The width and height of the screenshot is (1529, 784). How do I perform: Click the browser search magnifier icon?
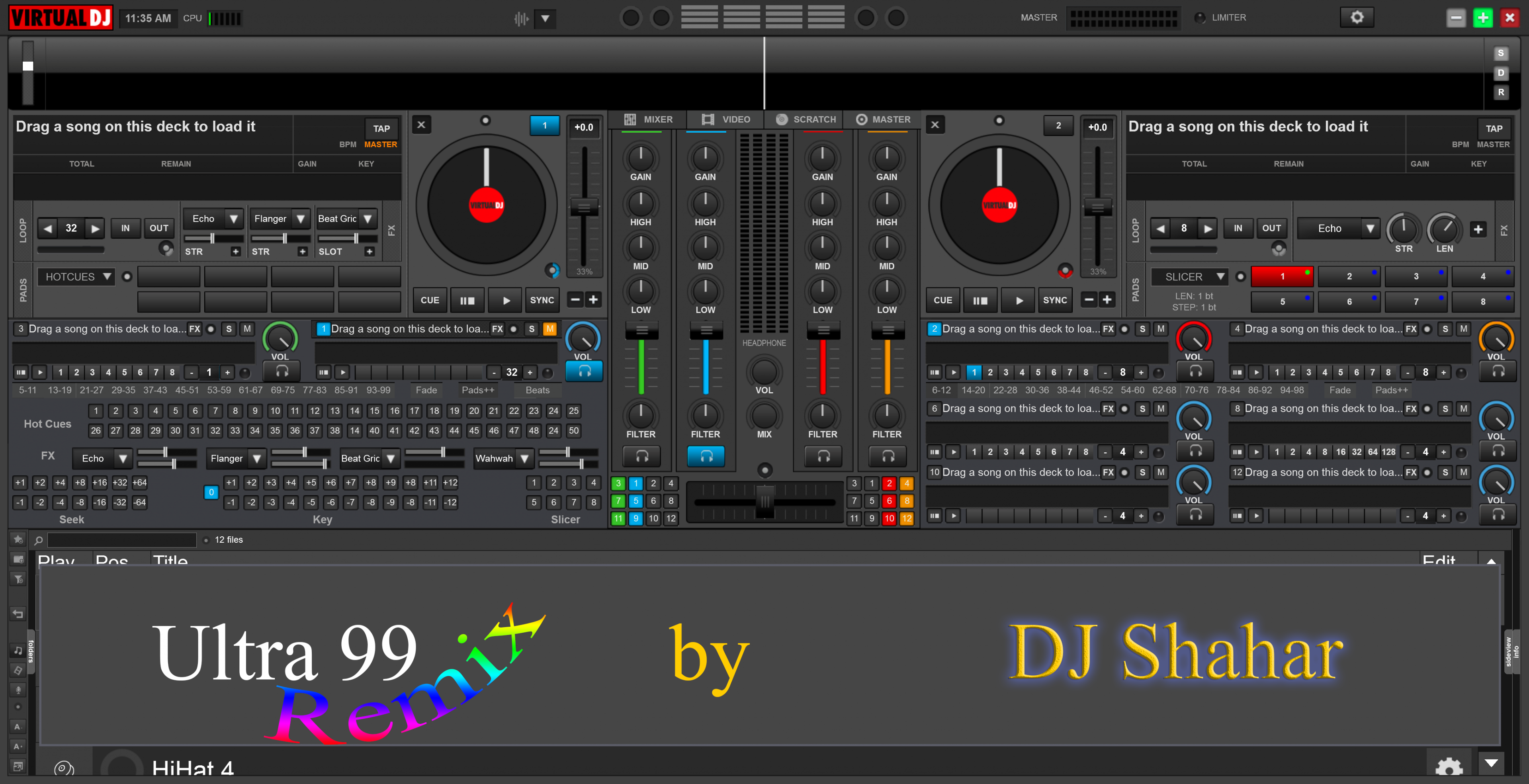point(39,540)
